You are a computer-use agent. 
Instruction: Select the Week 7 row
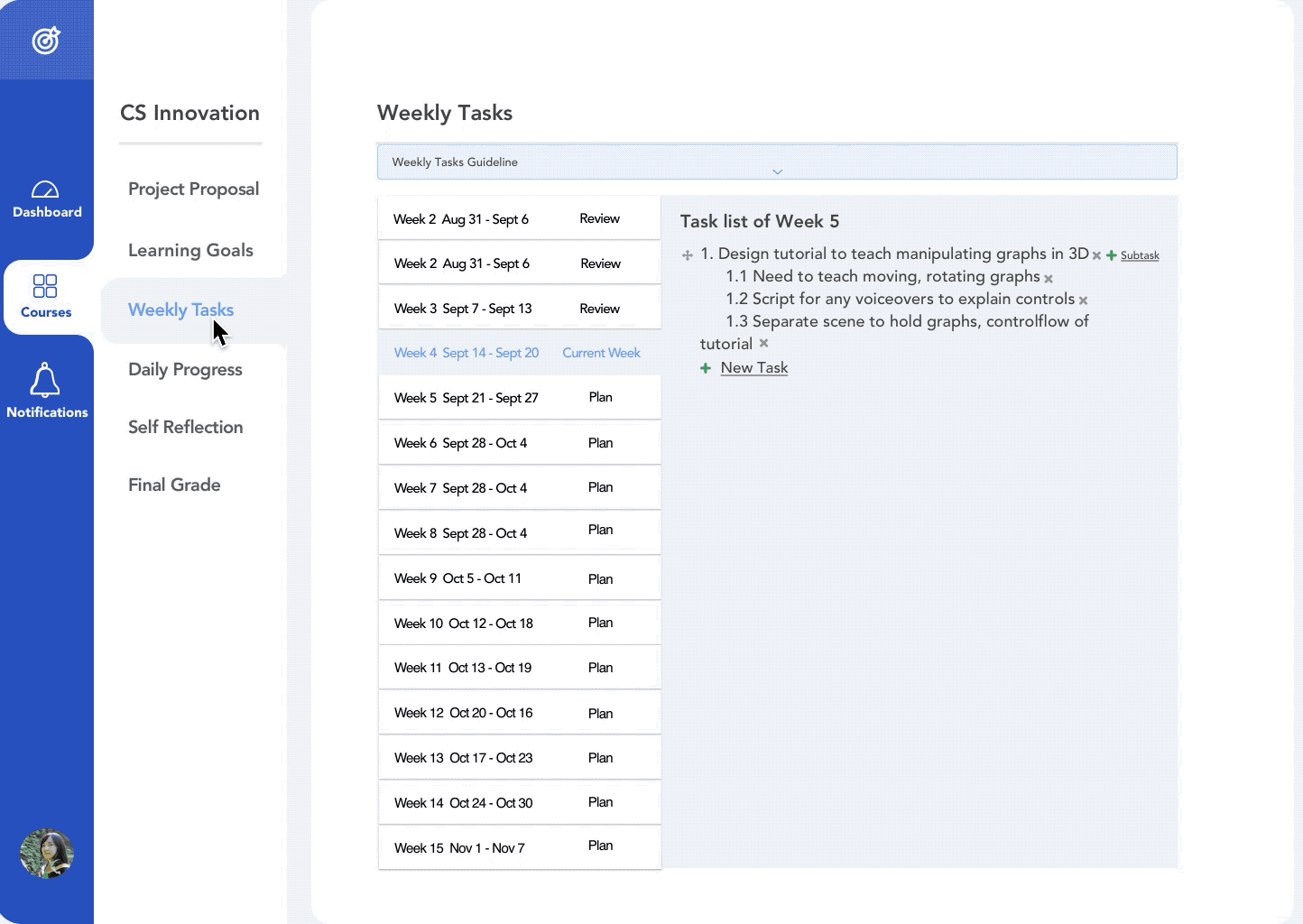coord(520,488)
